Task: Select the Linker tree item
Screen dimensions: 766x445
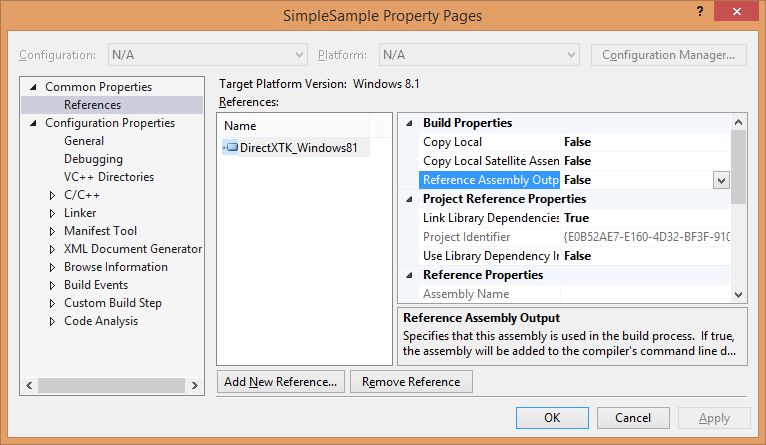Action: 80,213
